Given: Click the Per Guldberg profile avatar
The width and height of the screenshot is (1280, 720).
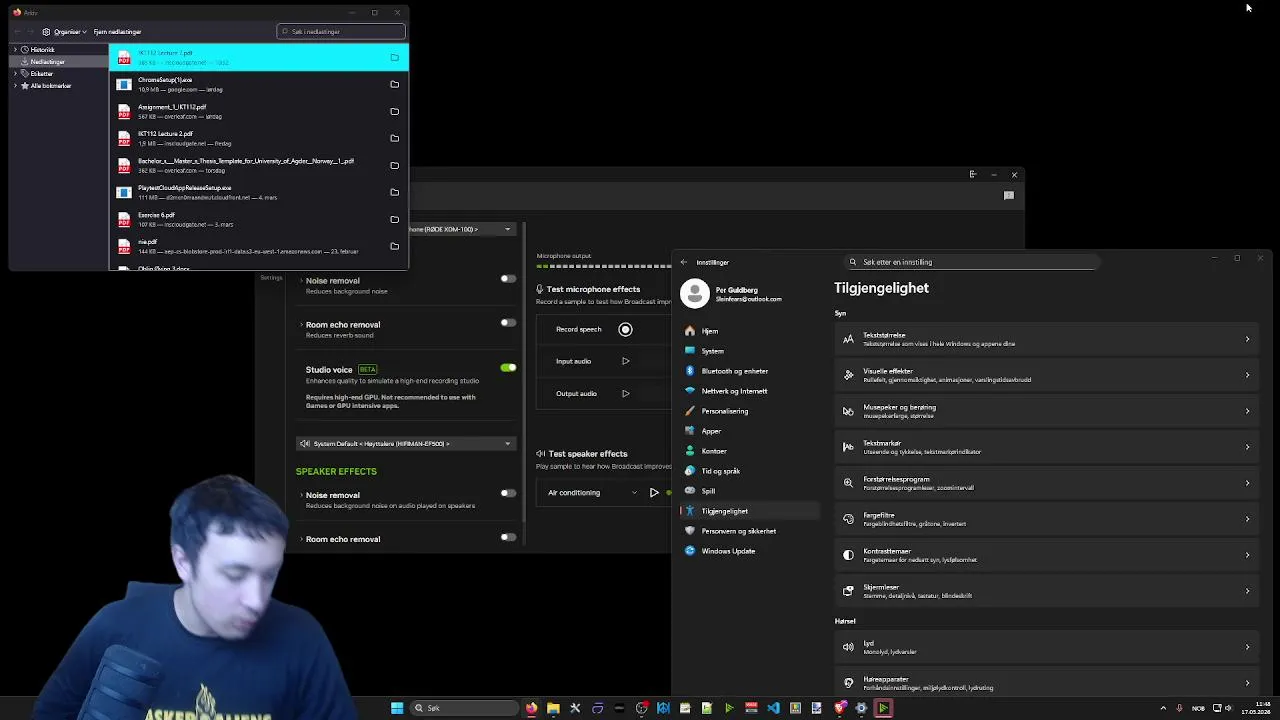Looking at the screenshot, I should (695, 294).
